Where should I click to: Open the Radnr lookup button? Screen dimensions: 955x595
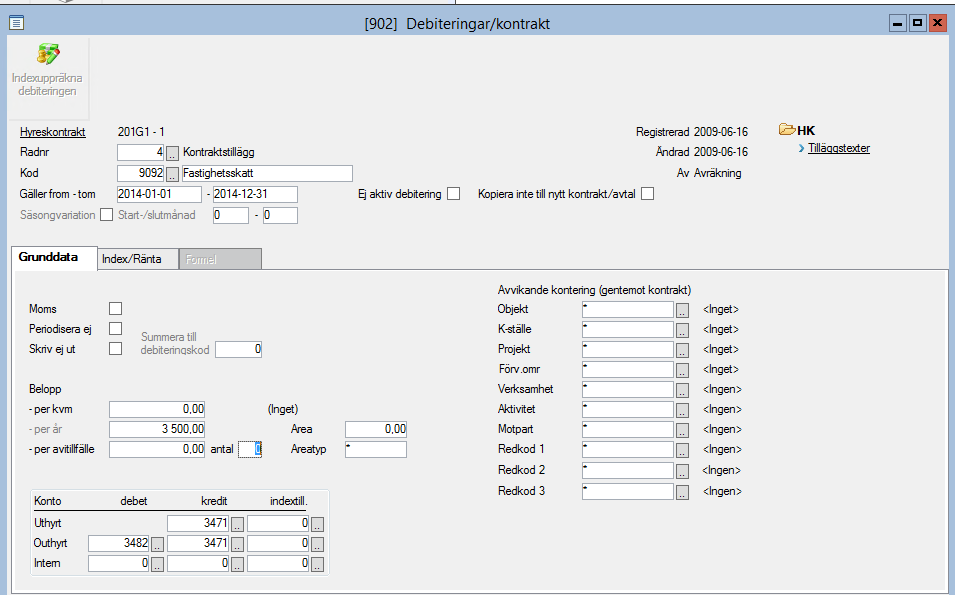pyautogui.click(x=172, y=153)
